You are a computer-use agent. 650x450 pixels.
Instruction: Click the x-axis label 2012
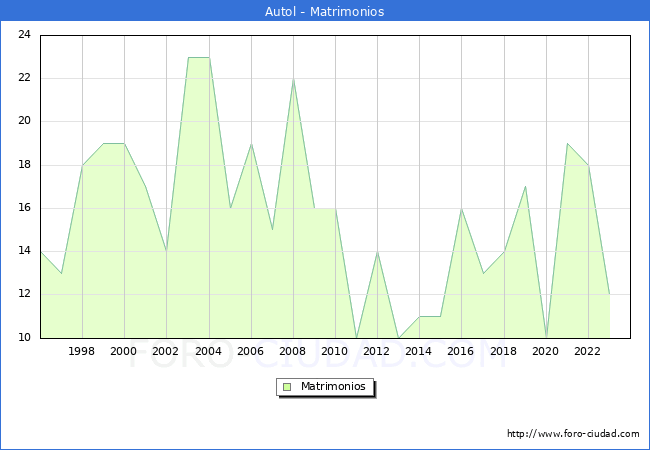tap(376, 351)
